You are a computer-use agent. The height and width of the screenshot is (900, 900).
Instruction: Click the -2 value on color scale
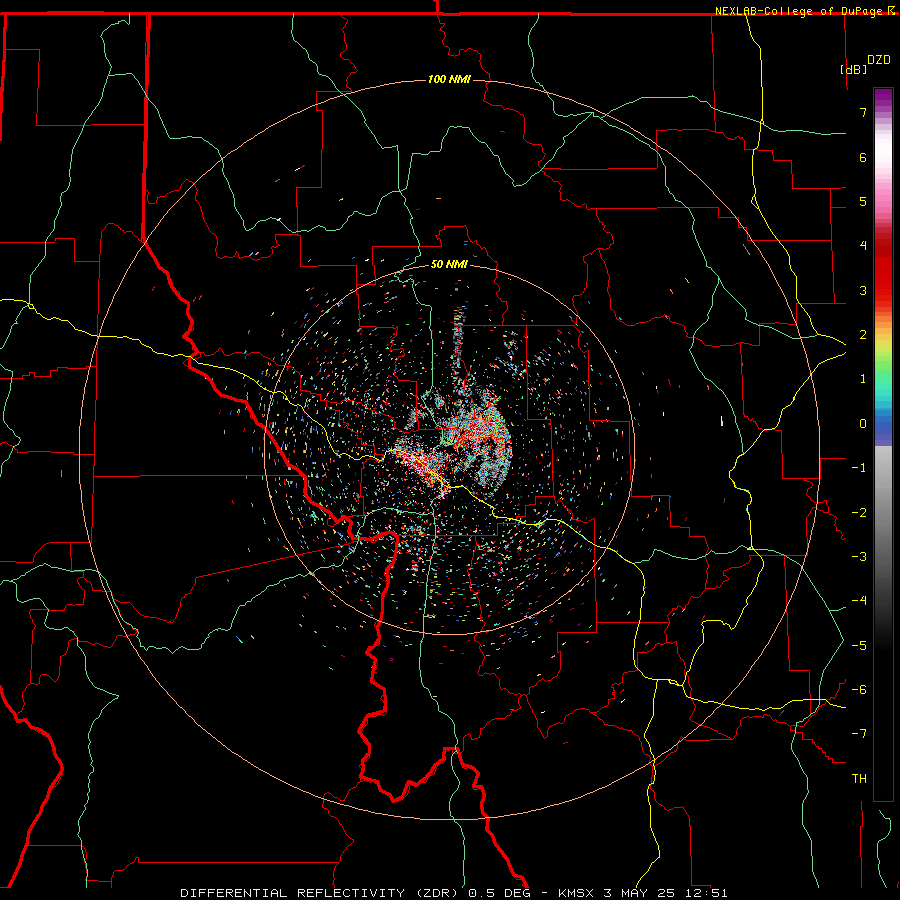point(859,513)
